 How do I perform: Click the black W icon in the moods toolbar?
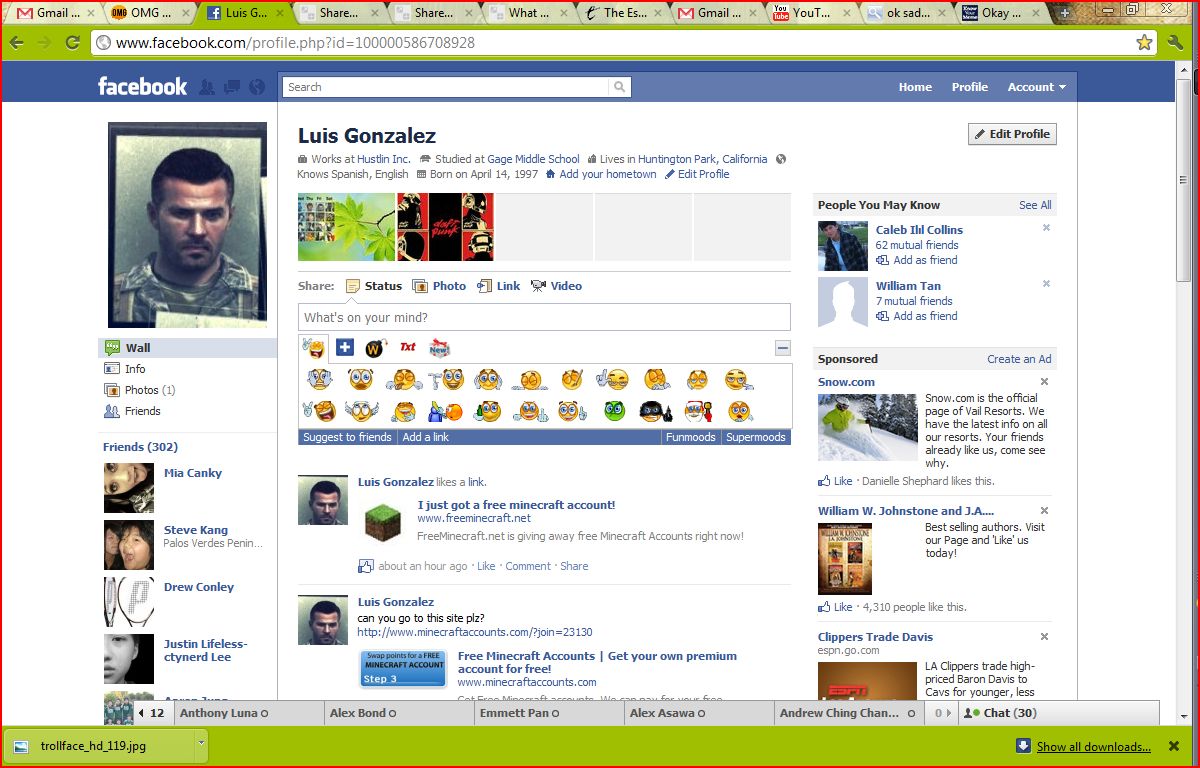(375, 348)
